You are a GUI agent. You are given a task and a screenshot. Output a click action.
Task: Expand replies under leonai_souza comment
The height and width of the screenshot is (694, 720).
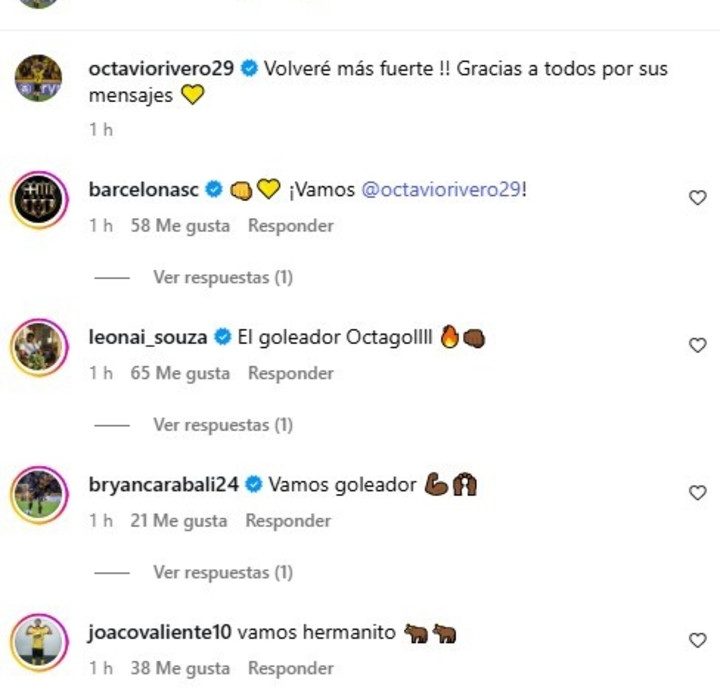tap(223, 425)
